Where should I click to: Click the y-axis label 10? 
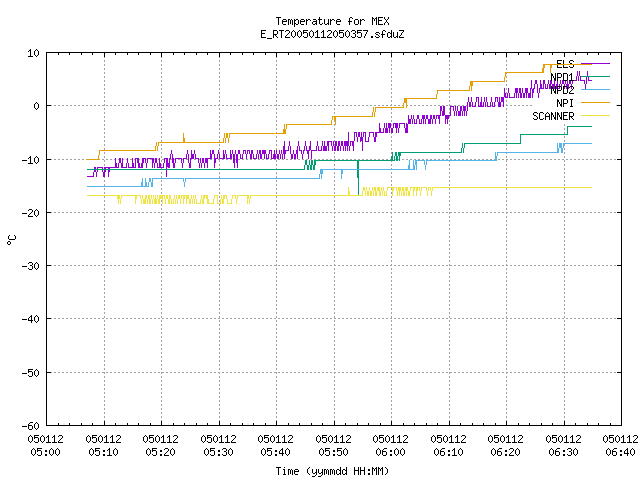(33, 53)
